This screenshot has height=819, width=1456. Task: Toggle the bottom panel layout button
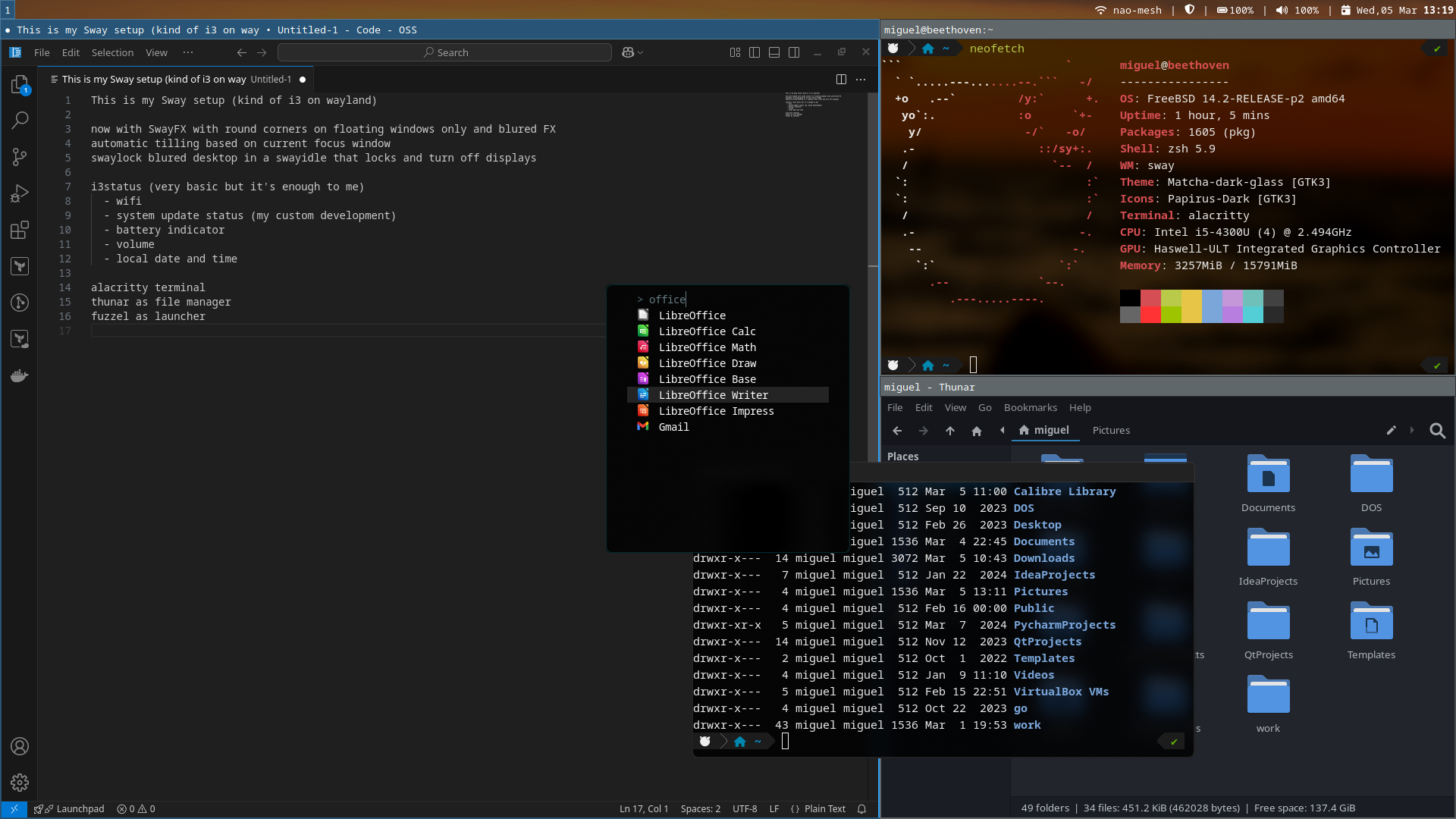click(x=773, y=52)
